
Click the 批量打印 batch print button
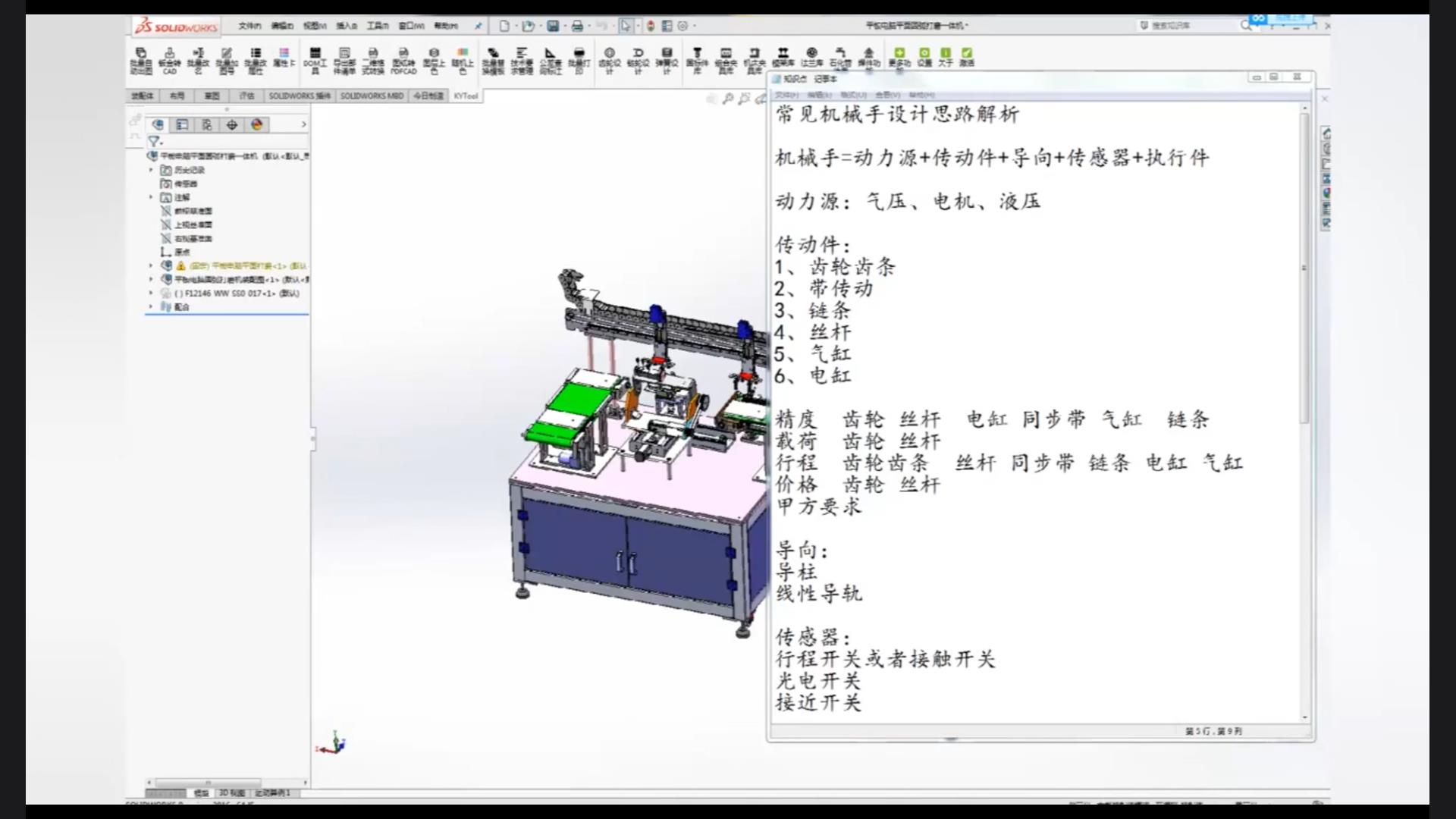click(x=579, y=61)
